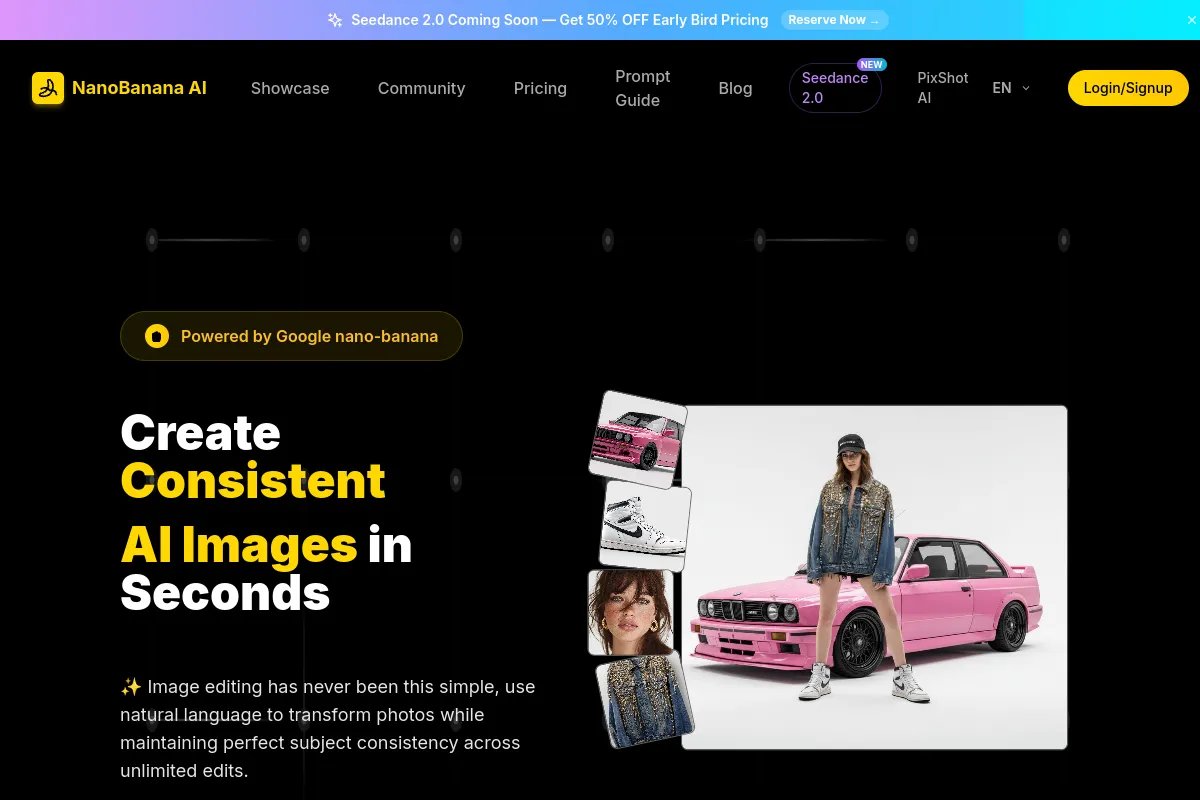Select the woman's face thumbnail
Viewport: 1200px width, 800px height.
pyautogui.click(x=630, y=611)
